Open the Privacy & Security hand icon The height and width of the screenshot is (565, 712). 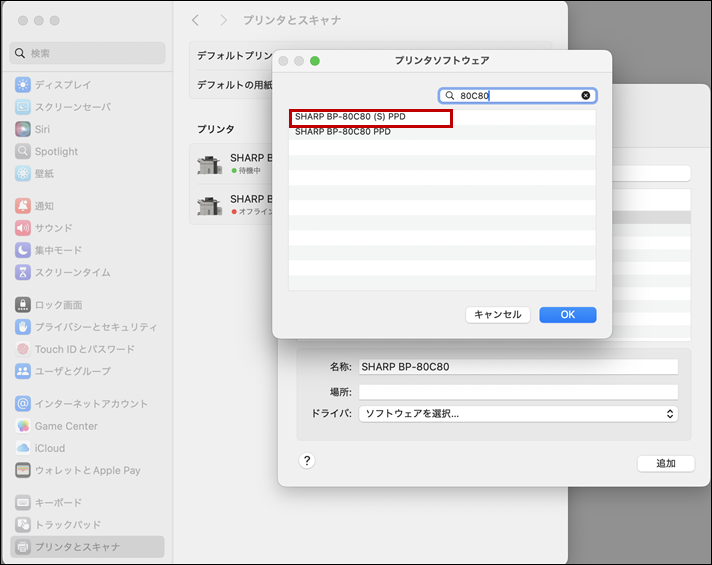23,327
